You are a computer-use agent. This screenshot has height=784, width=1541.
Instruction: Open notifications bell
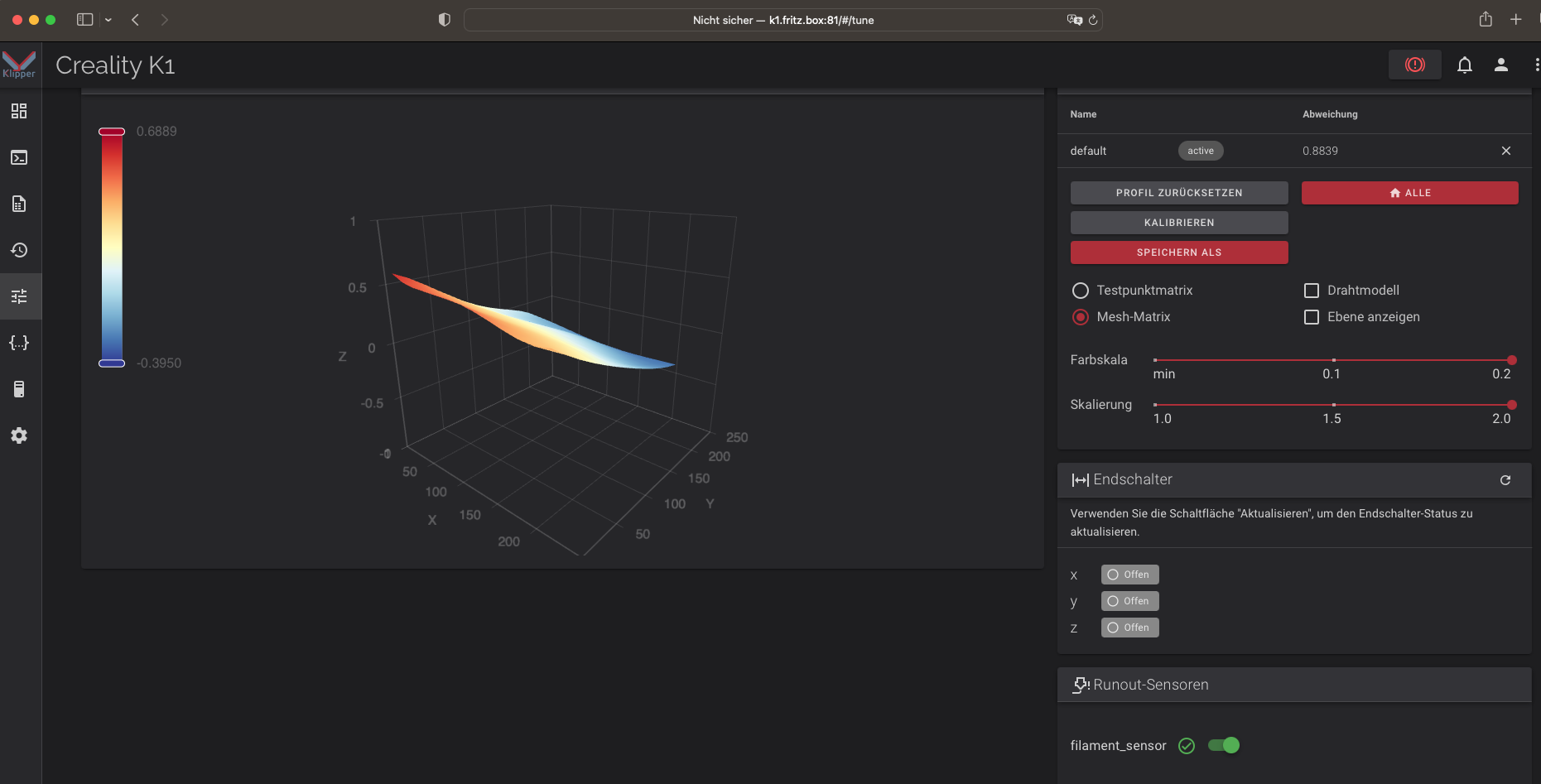click(x=1465, y=65)
